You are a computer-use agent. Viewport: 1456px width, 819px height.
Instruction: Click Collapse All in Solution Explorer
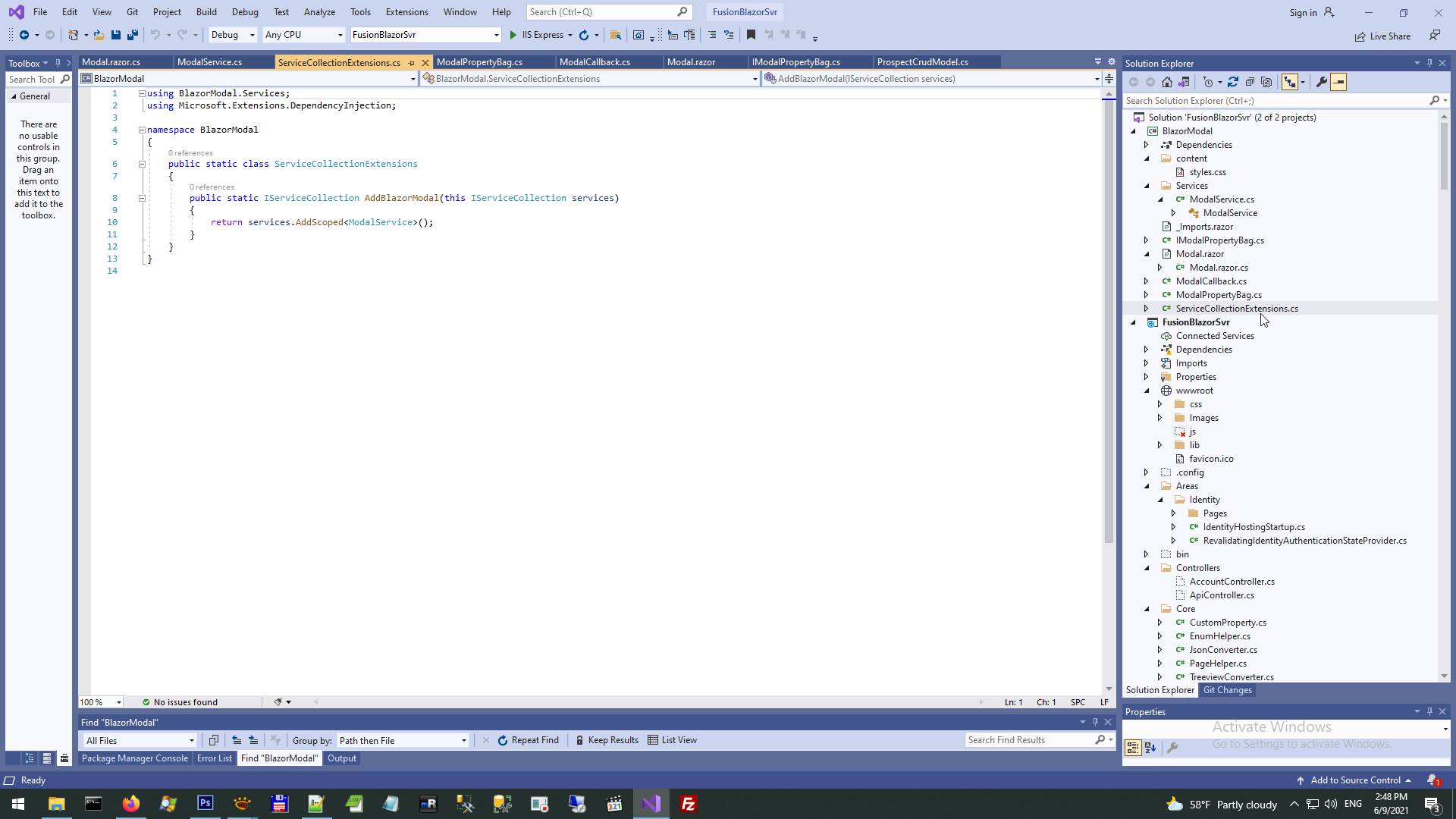pyautogui.click(x=1250, y=82)
